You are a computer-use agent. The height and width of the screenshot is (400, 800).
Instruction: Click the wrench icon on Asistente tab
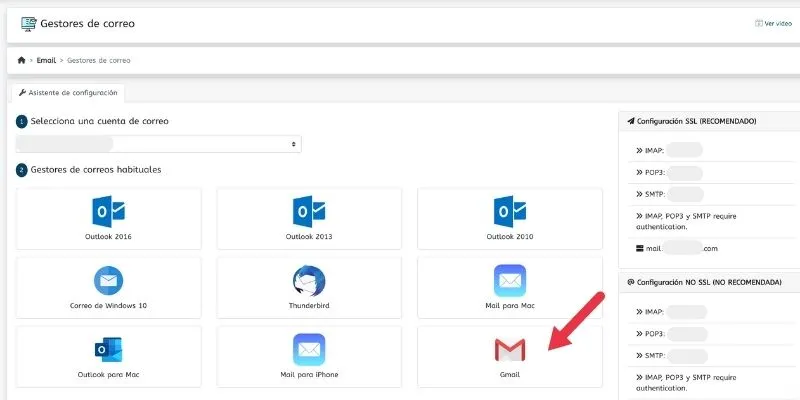click(22, 93)
